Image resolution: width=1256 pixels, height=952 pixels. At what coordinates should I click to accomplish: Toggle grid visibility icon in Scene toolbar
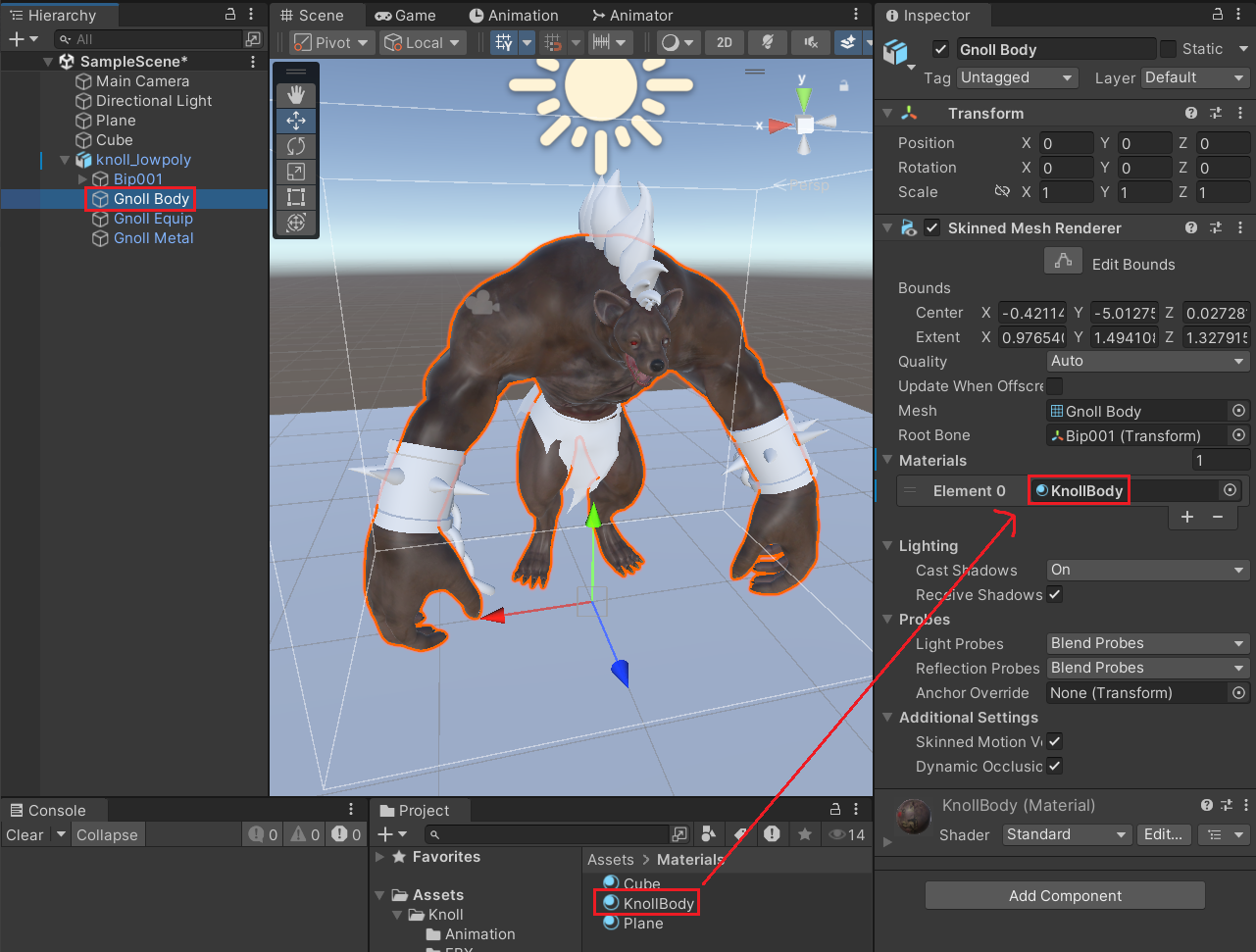point(504,42)
